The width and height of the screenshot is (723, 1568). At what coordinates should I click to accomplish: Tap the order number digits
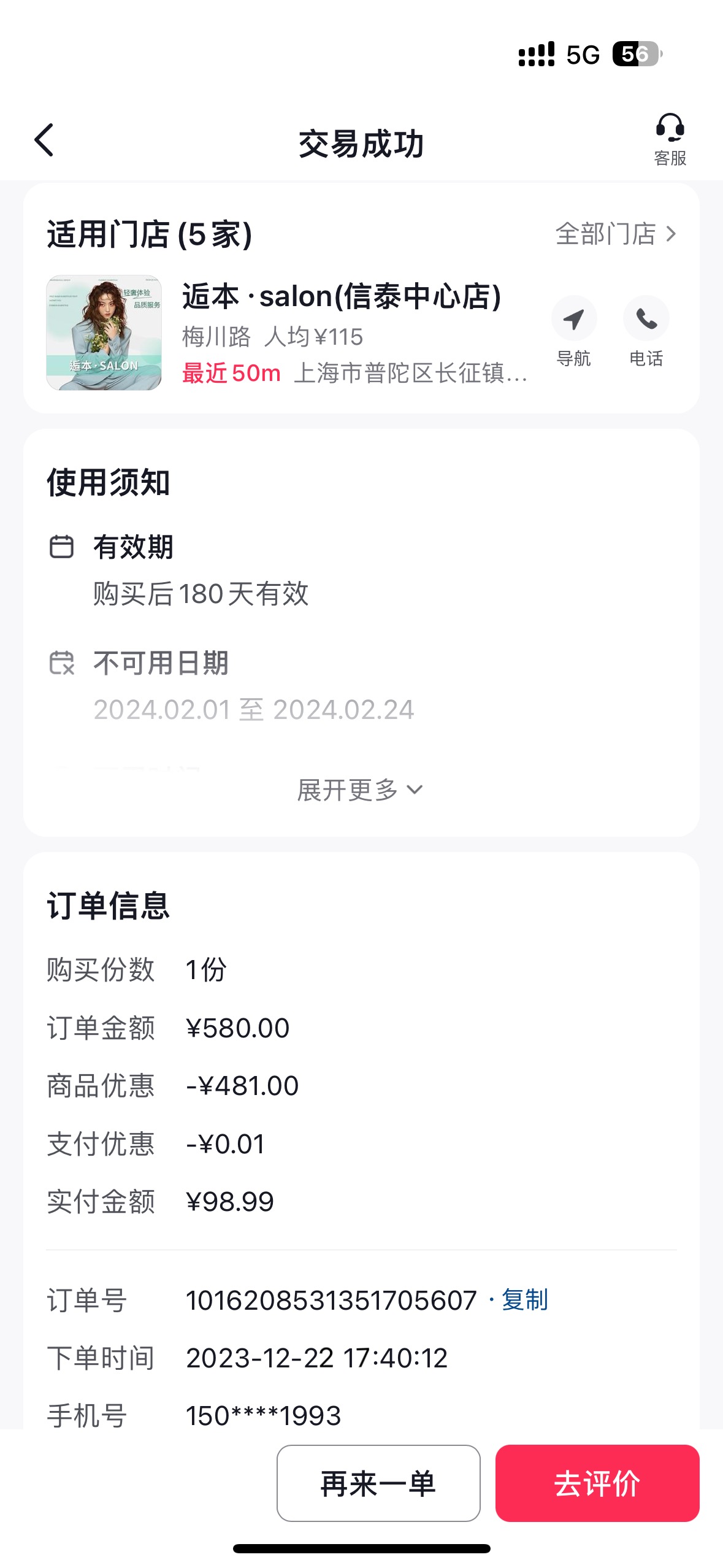[x=331, y=1300]
